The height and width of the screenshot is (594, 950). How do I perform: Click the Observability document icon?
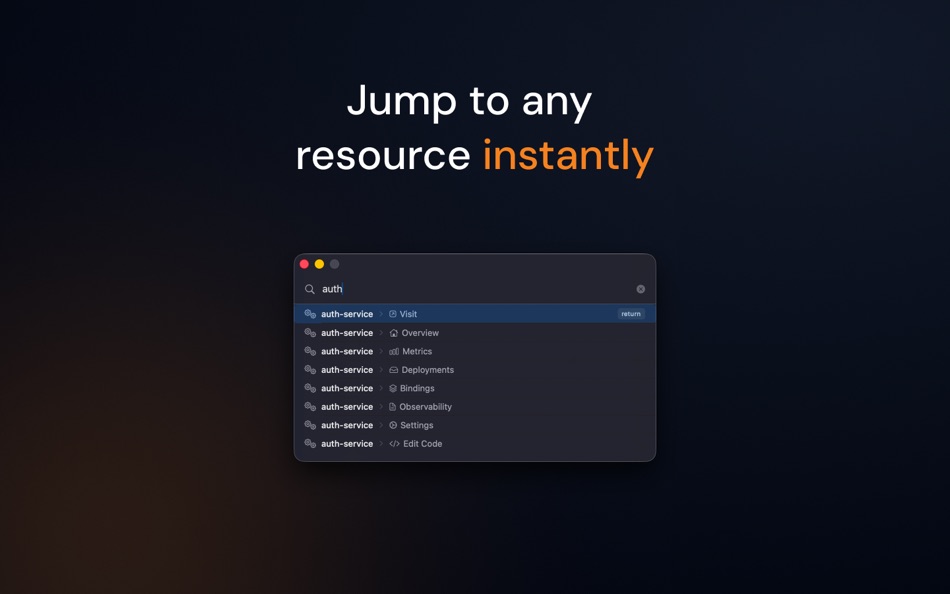point(392,407)
